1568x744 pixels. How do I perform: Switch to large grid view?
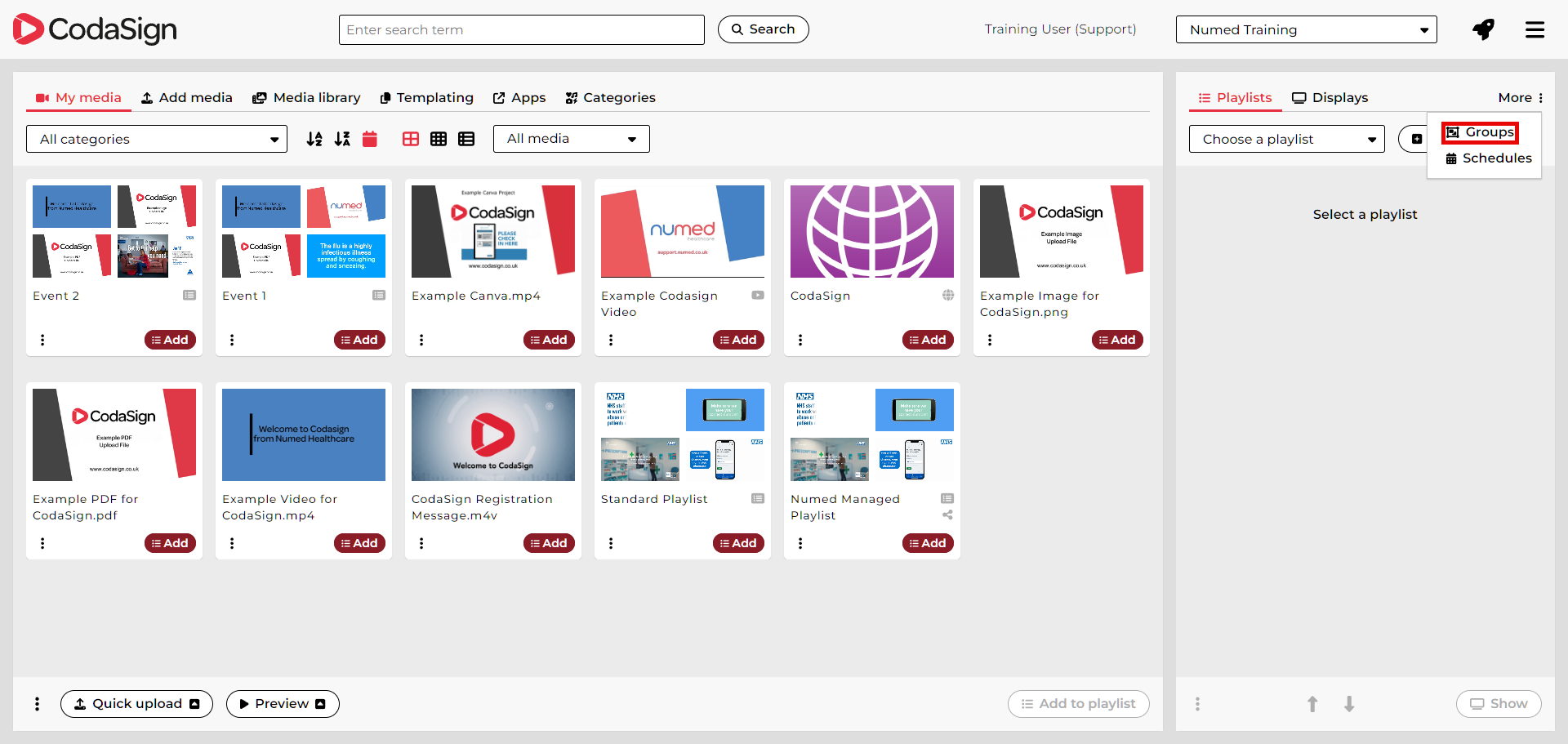click(x=411, y=139)
